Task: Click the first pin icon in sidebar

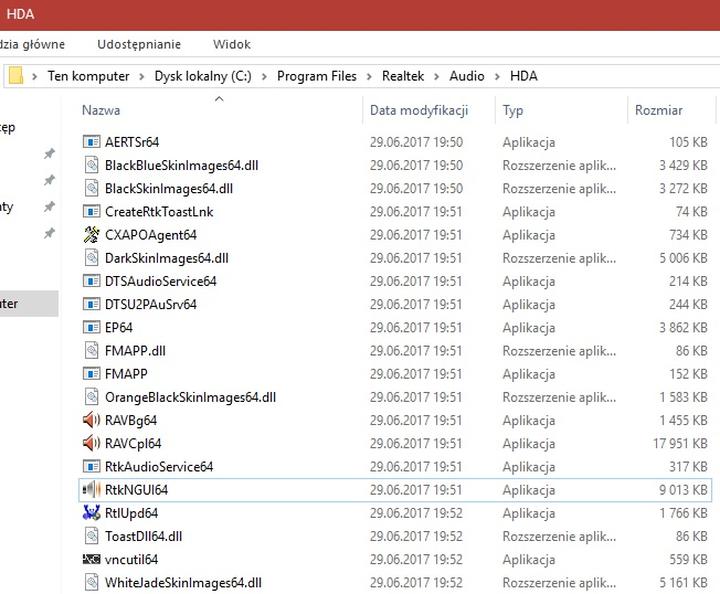Action: coord(49,153)
